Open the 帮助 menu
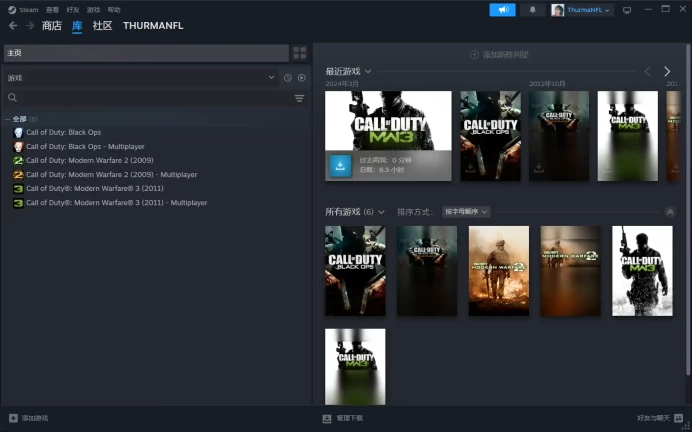 (114, 10)
